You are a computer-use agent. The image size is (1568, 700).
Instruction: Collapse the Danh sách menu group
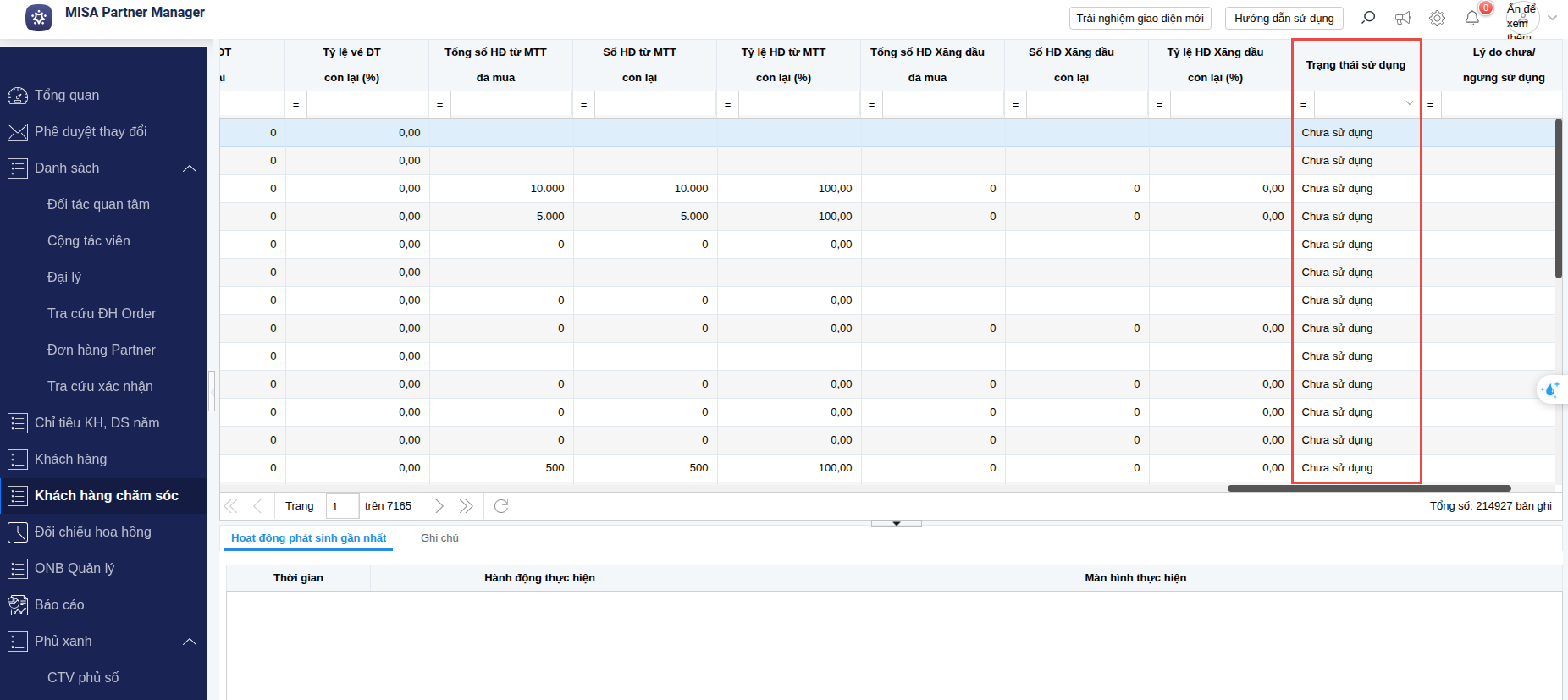[190, 168]
